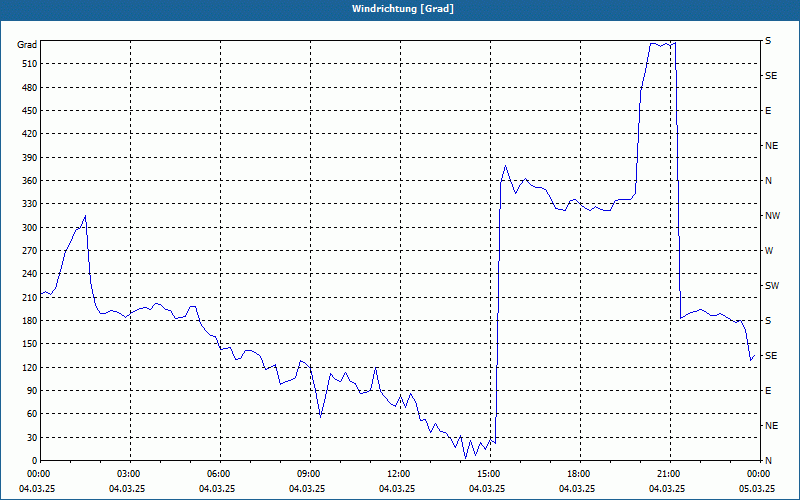This screenshot has height=500, width=800.
Task: Select the 120 degree axis label
Action: [30, 368]
